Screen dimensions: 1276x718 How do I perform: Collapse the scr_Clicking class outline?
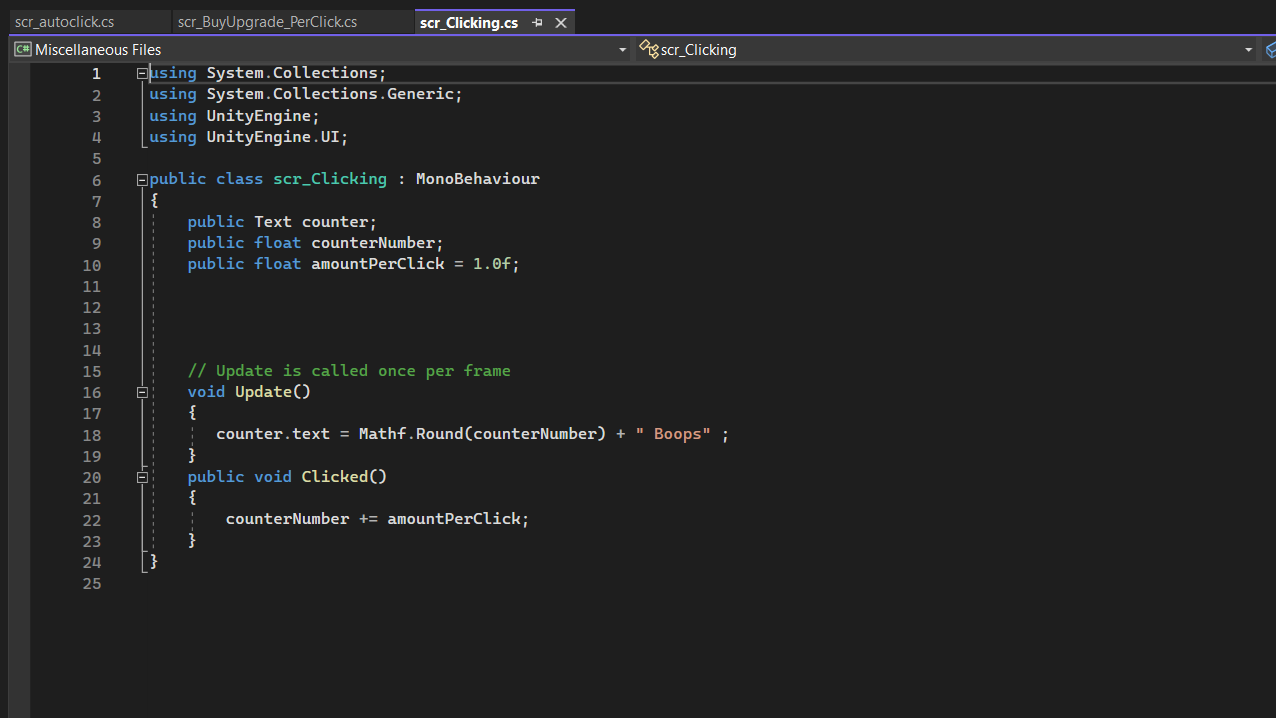pos(142,180)
